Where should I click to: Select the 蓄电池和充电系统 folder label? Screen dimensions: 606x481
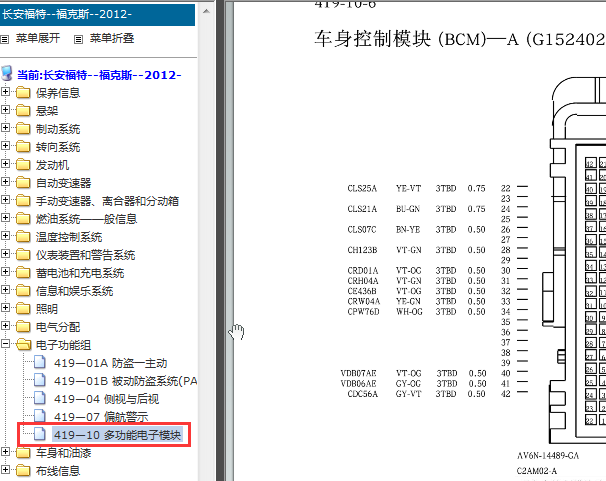point(80,273)
